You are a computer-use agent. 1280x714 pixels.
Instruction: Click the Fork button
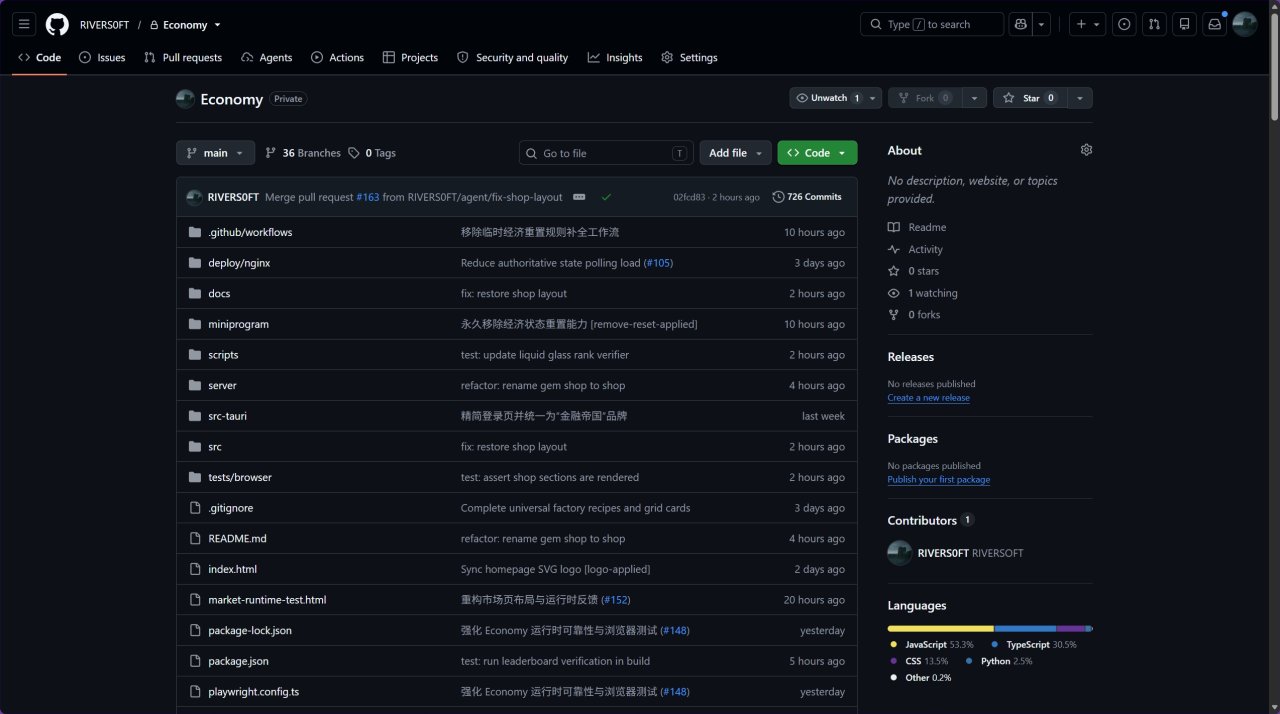click(926, 98)
